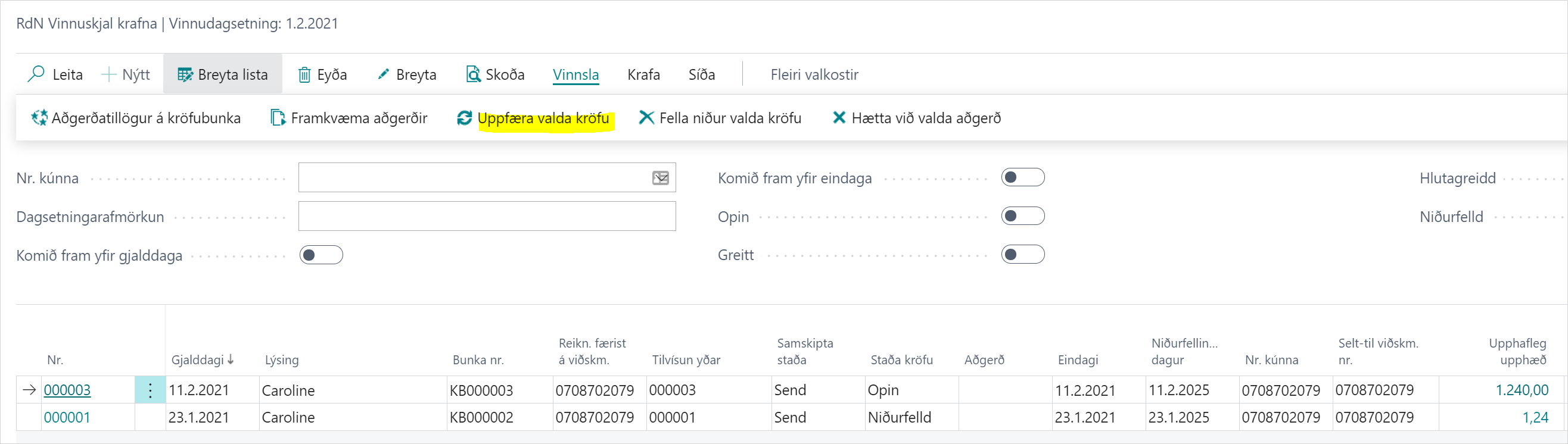Click Uppfæra valda kröfu refresh icon
The image size is (1568, 444).
(465, 118)
